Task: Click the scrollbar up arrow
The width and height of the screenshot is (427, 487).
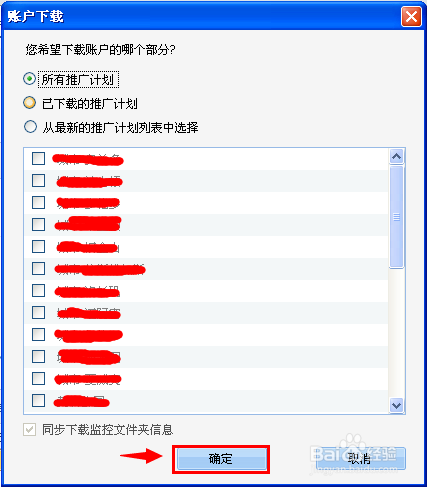Action: click(396, 156)
